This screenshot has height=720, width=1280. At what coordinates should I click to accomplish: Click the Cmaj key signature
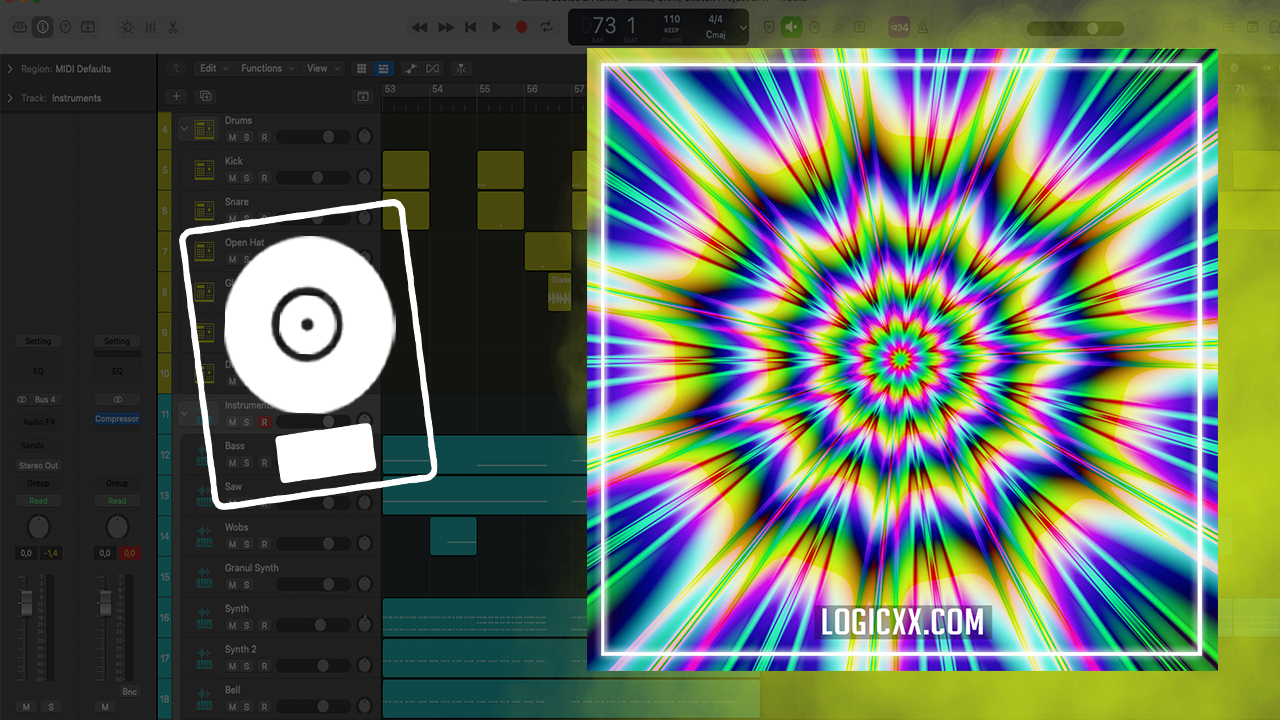point(715,34)
